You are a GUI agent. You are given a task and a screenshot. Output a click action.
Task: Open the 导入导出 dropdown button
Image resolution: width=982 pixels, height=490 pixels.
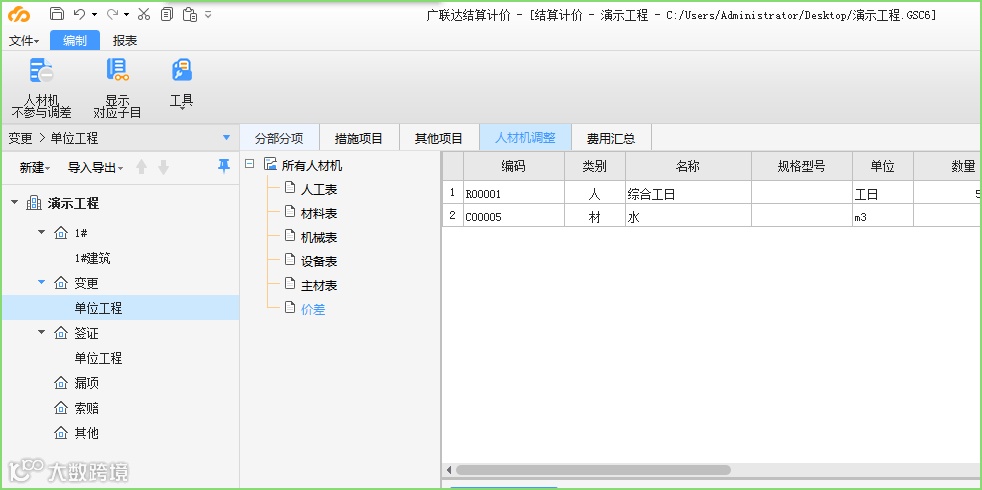pos(95,168)
